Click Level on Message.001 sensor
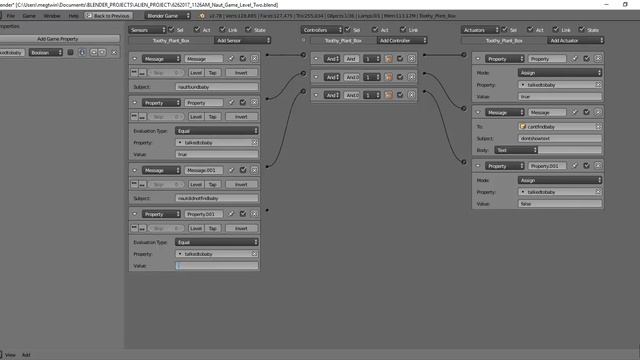The image size is (640, 360). 196,184
